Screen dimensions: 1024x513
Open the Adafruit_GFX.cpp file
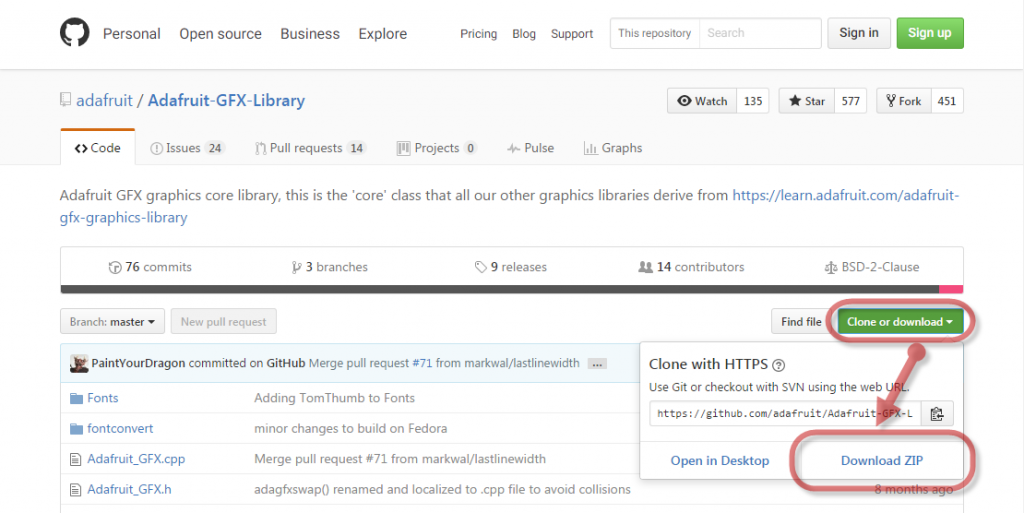click(x=136, y=459)
